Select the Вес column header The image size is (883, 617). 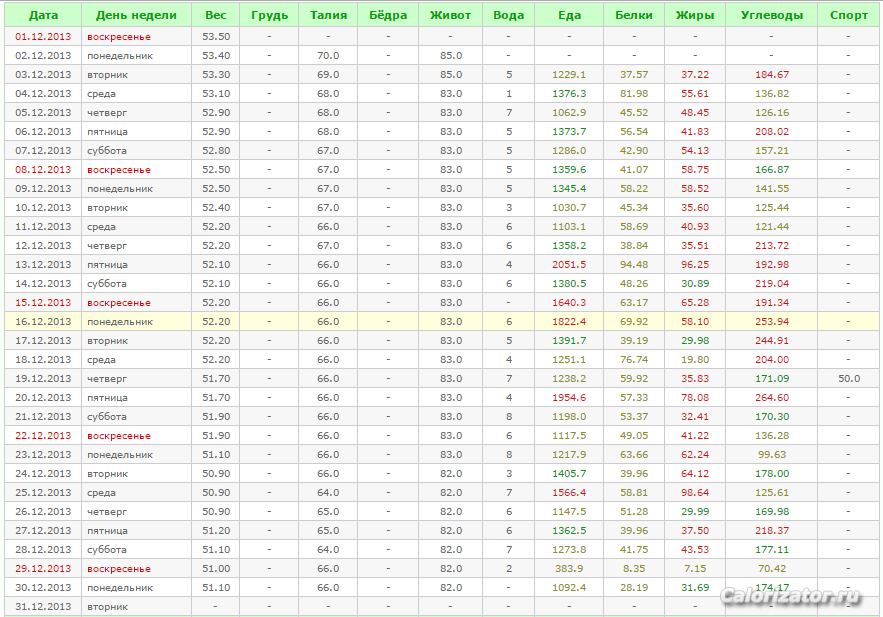215,15
